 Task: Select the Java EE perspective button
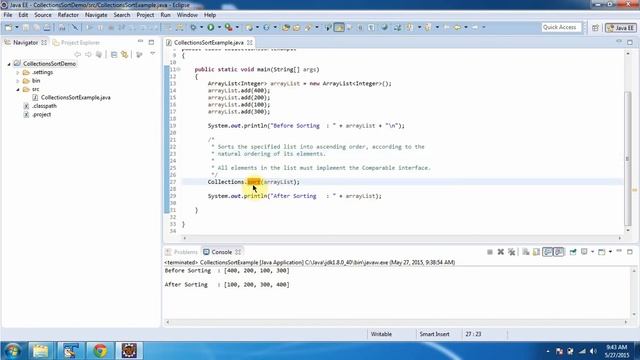pos(621,28)
